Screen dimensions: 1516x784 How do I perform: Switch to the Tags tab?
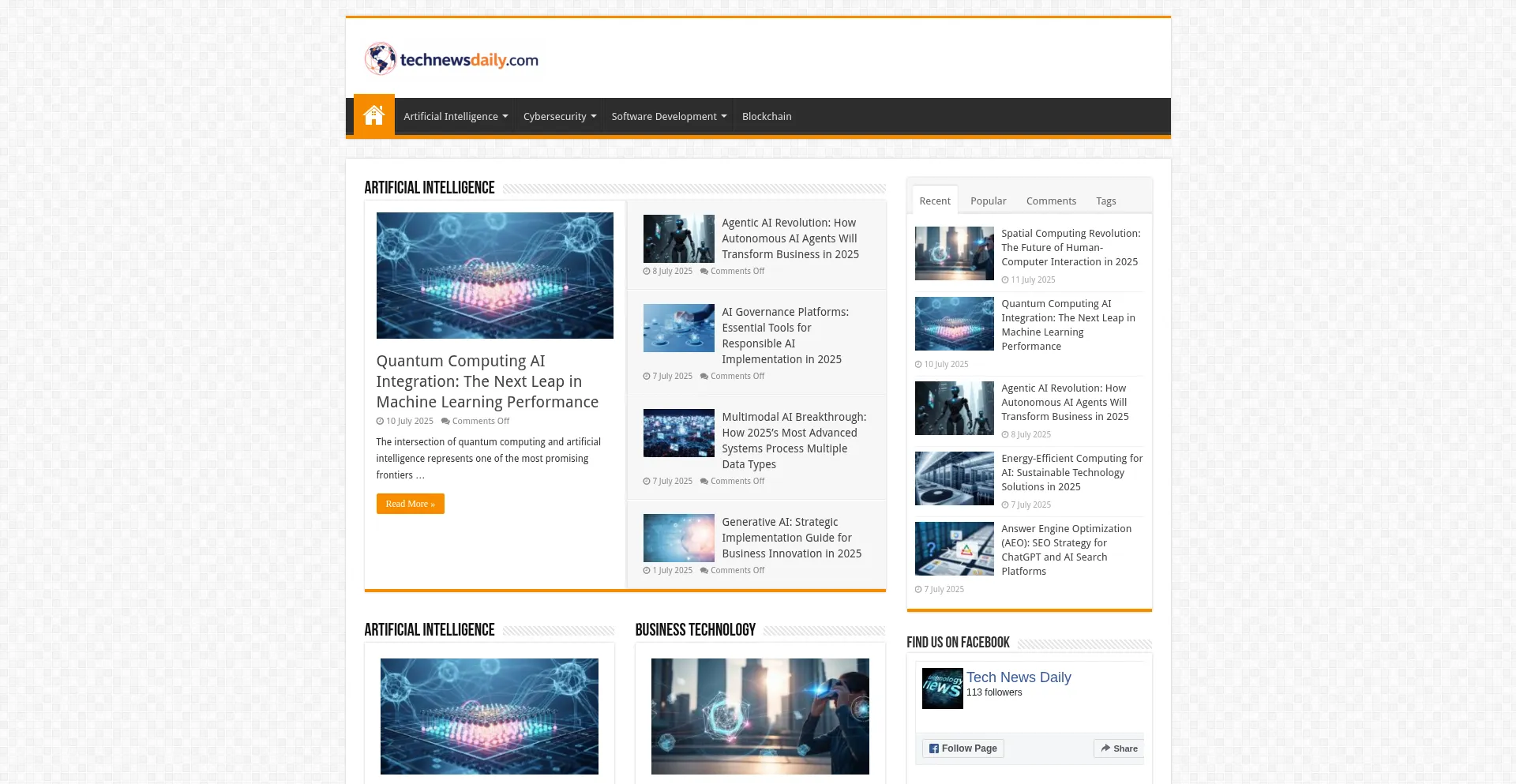[1106, 201]
